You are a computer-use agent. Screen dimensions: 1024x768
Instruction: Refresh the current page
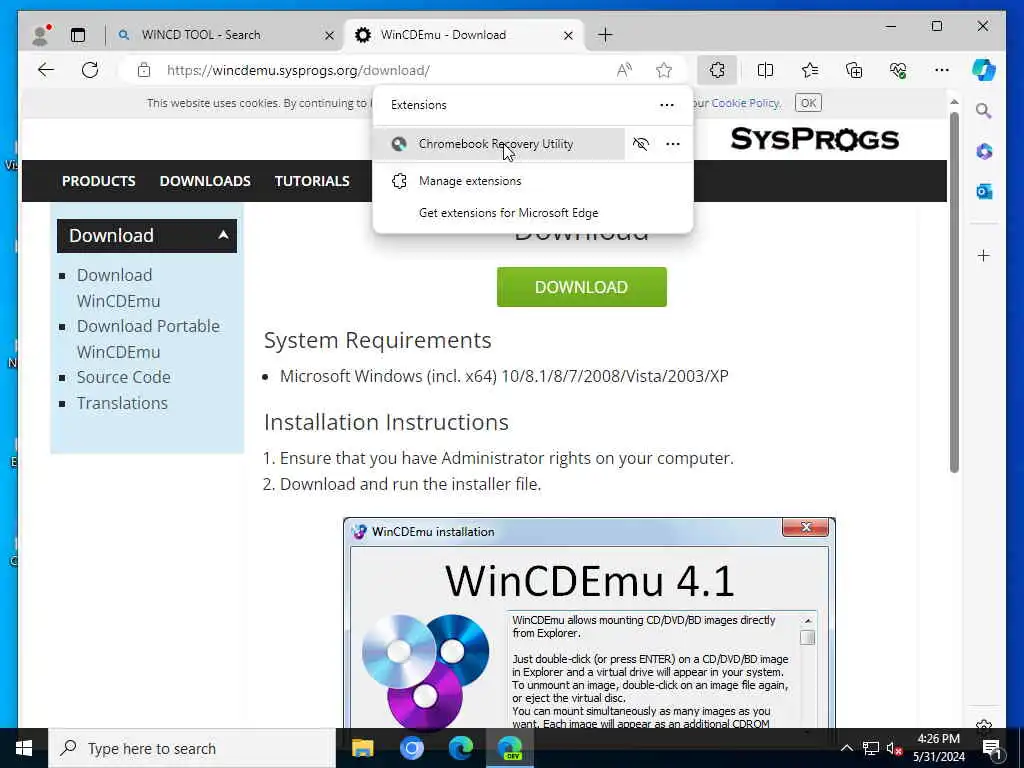click(90, 70)
